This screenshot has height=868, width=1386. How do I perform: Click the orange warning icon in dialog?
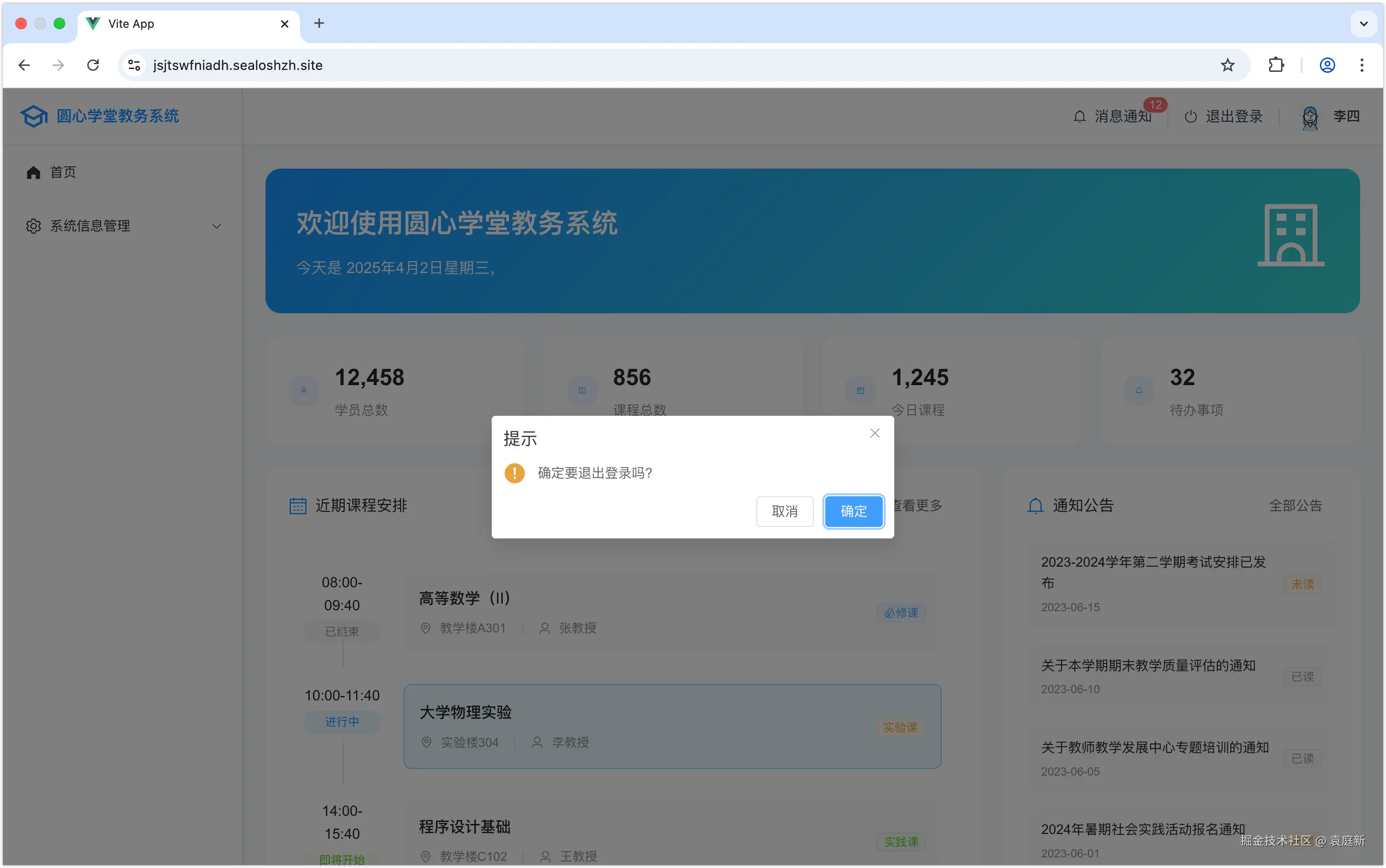[514, 473]
